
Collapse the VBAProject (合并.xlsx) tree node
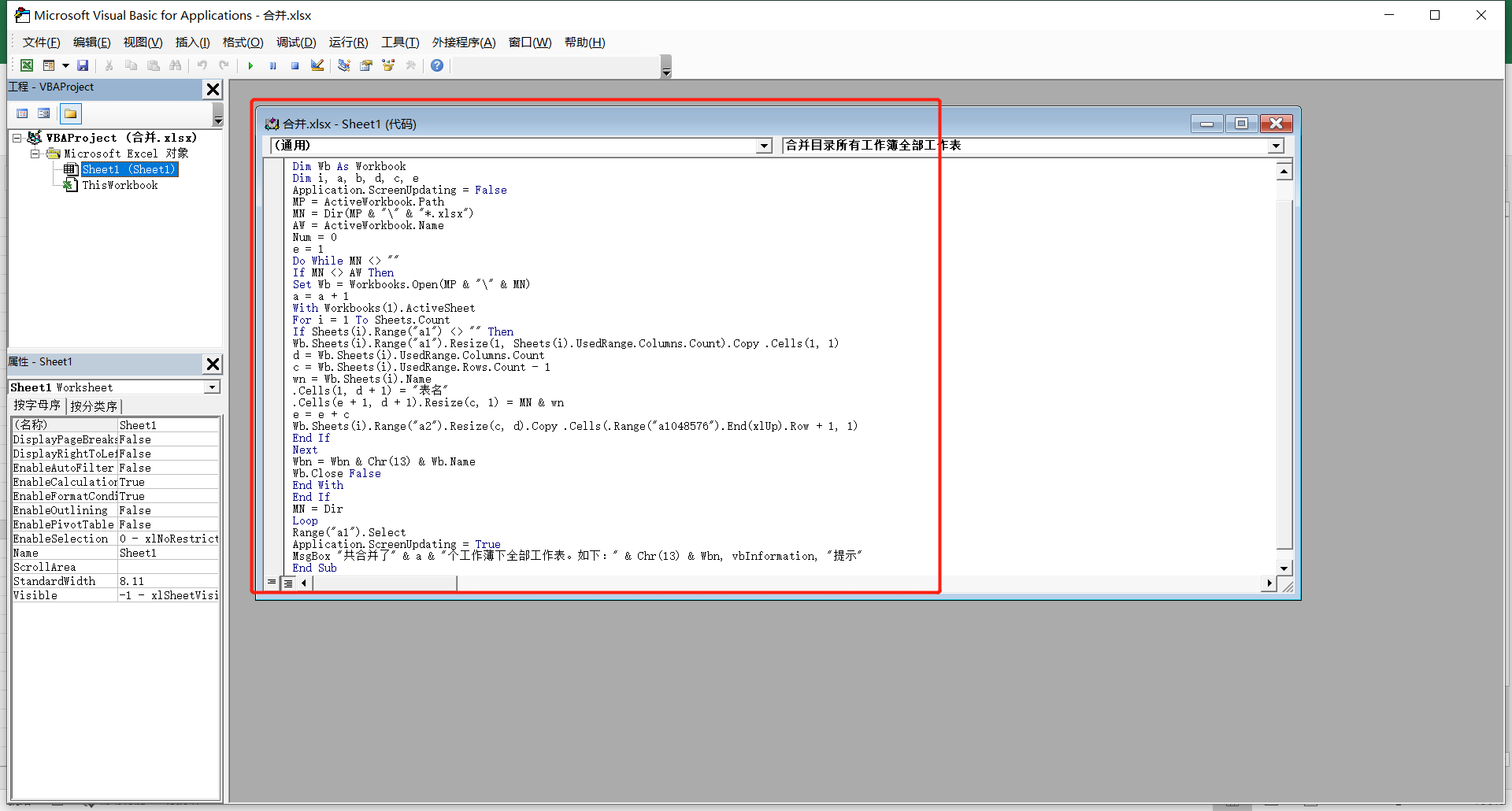(x=17, y=138)
